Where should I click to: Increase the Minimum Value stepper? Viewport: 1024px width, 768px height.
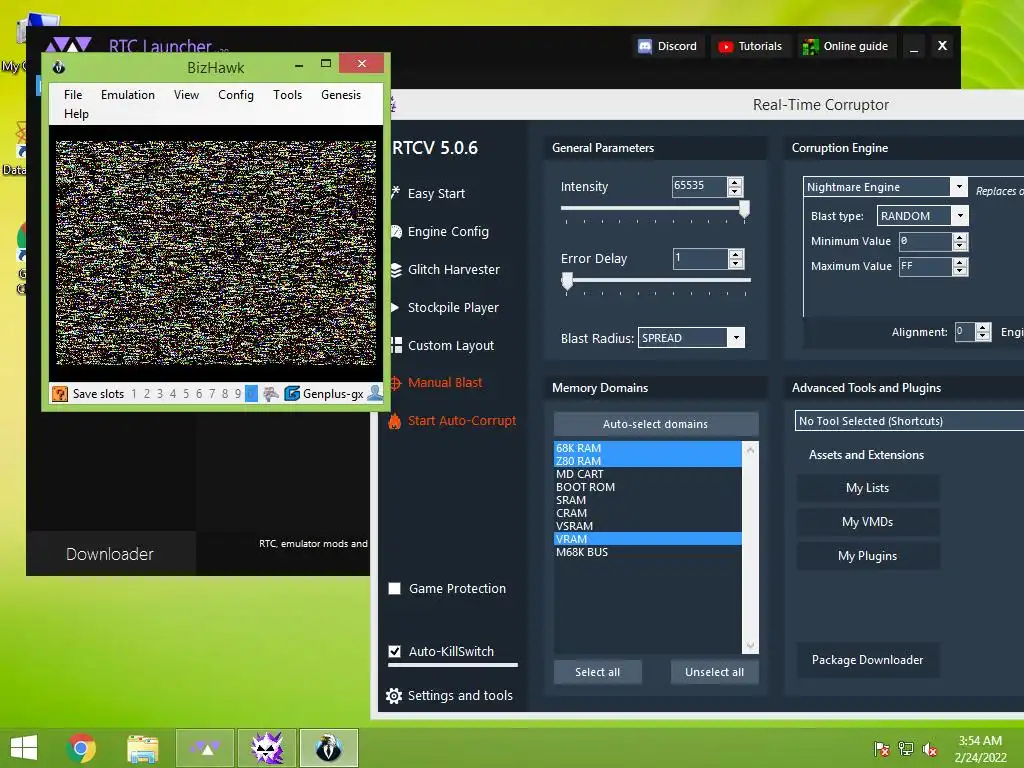tap(959, 237)
